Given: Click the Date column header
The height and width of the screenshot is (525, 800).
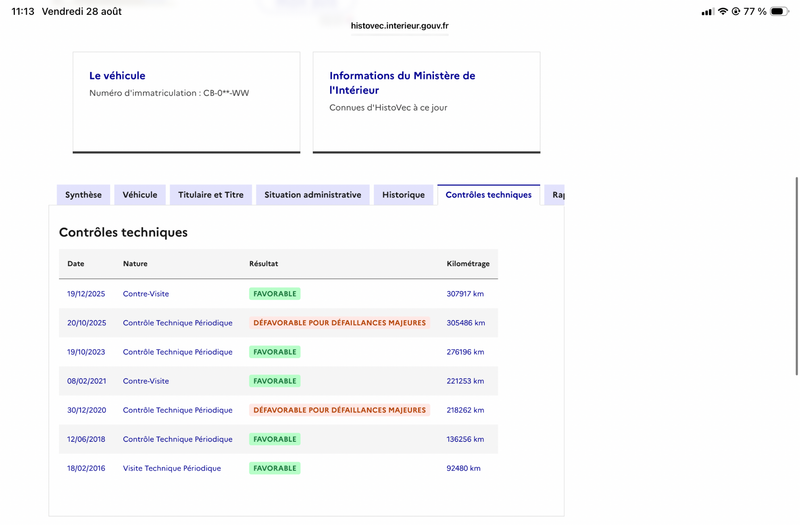Looking at the screenshot, I should pos(76,264).
